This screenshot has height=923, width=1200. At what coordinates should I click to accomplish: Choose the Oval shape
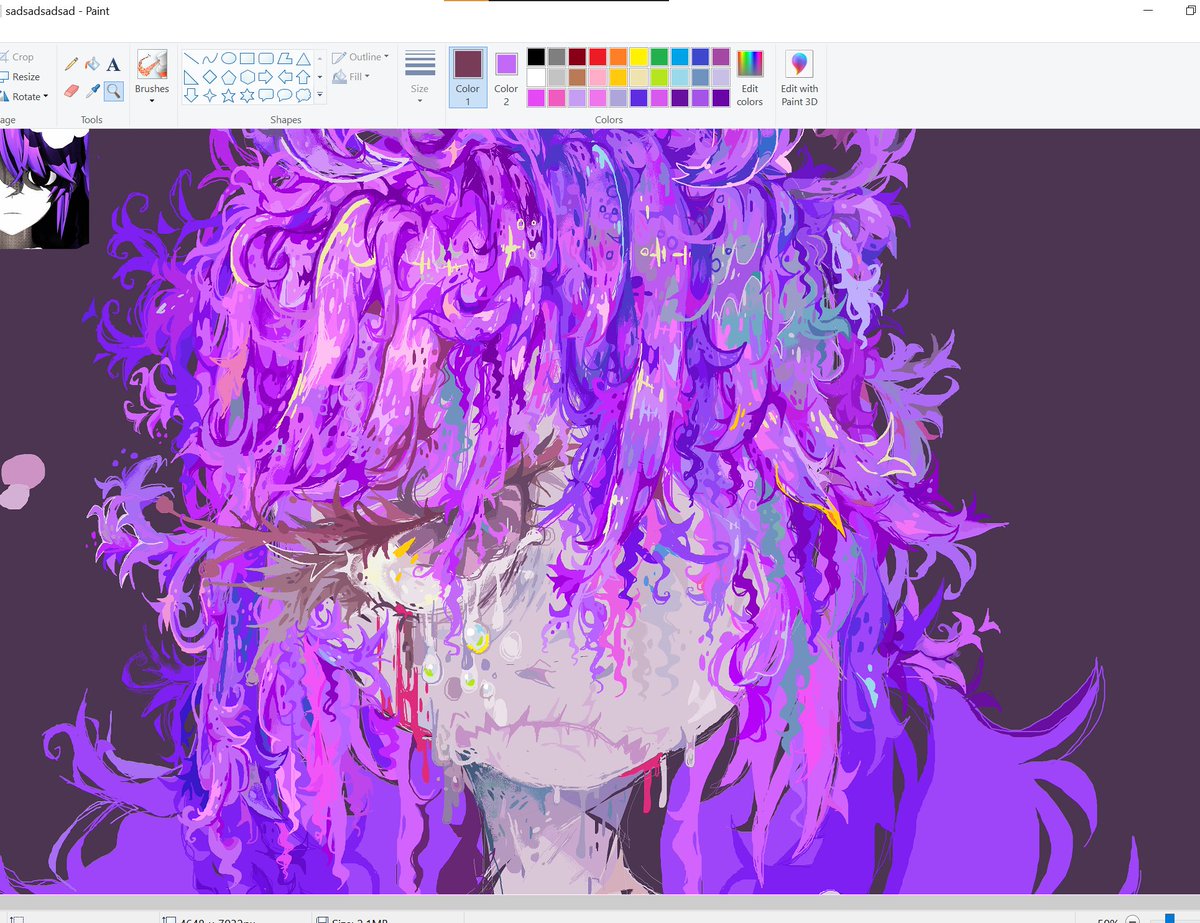pos(229,58)
